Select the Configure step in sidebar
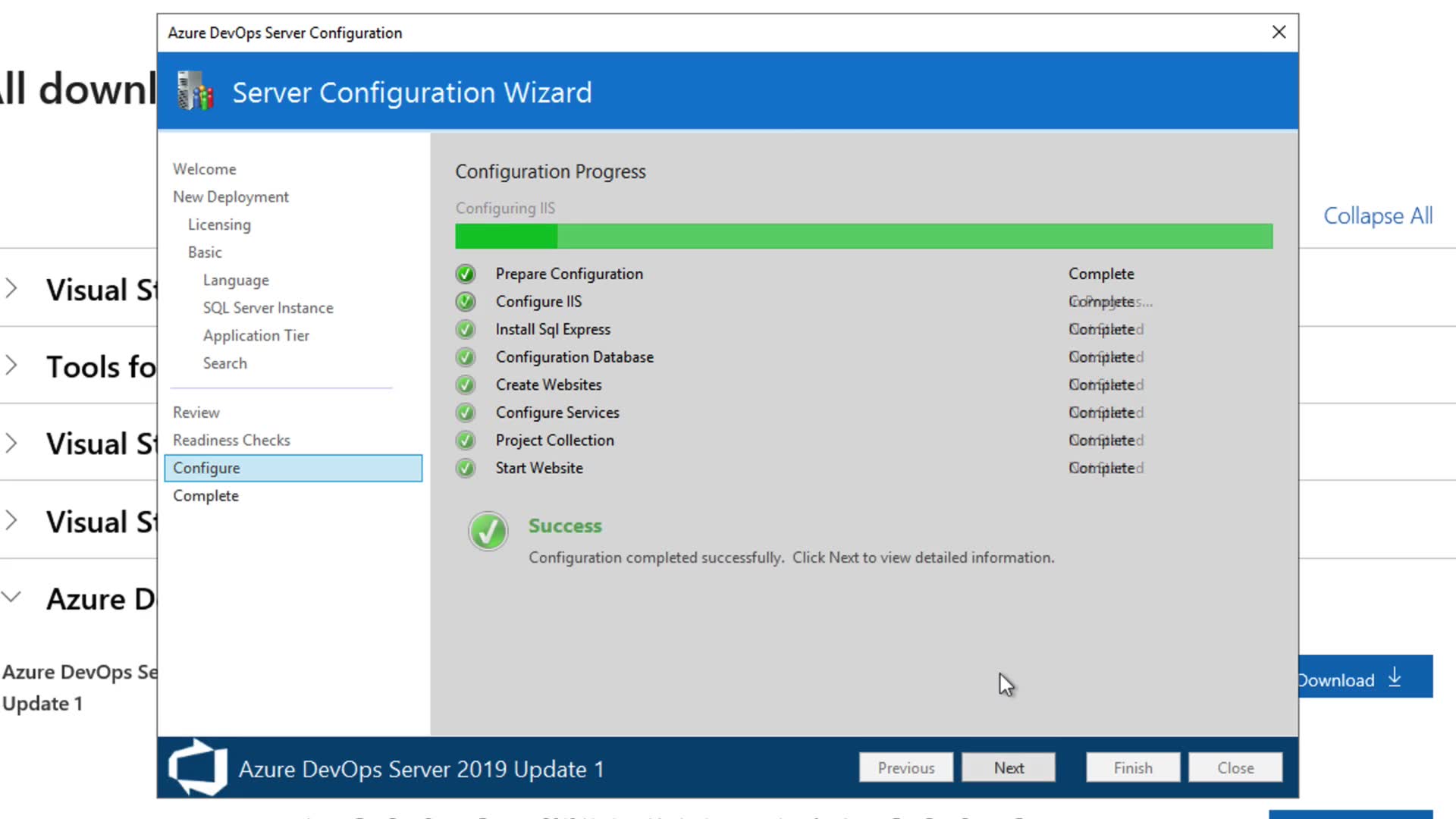This screenshot has width=1456, height=819. click(x=293, y=468)
